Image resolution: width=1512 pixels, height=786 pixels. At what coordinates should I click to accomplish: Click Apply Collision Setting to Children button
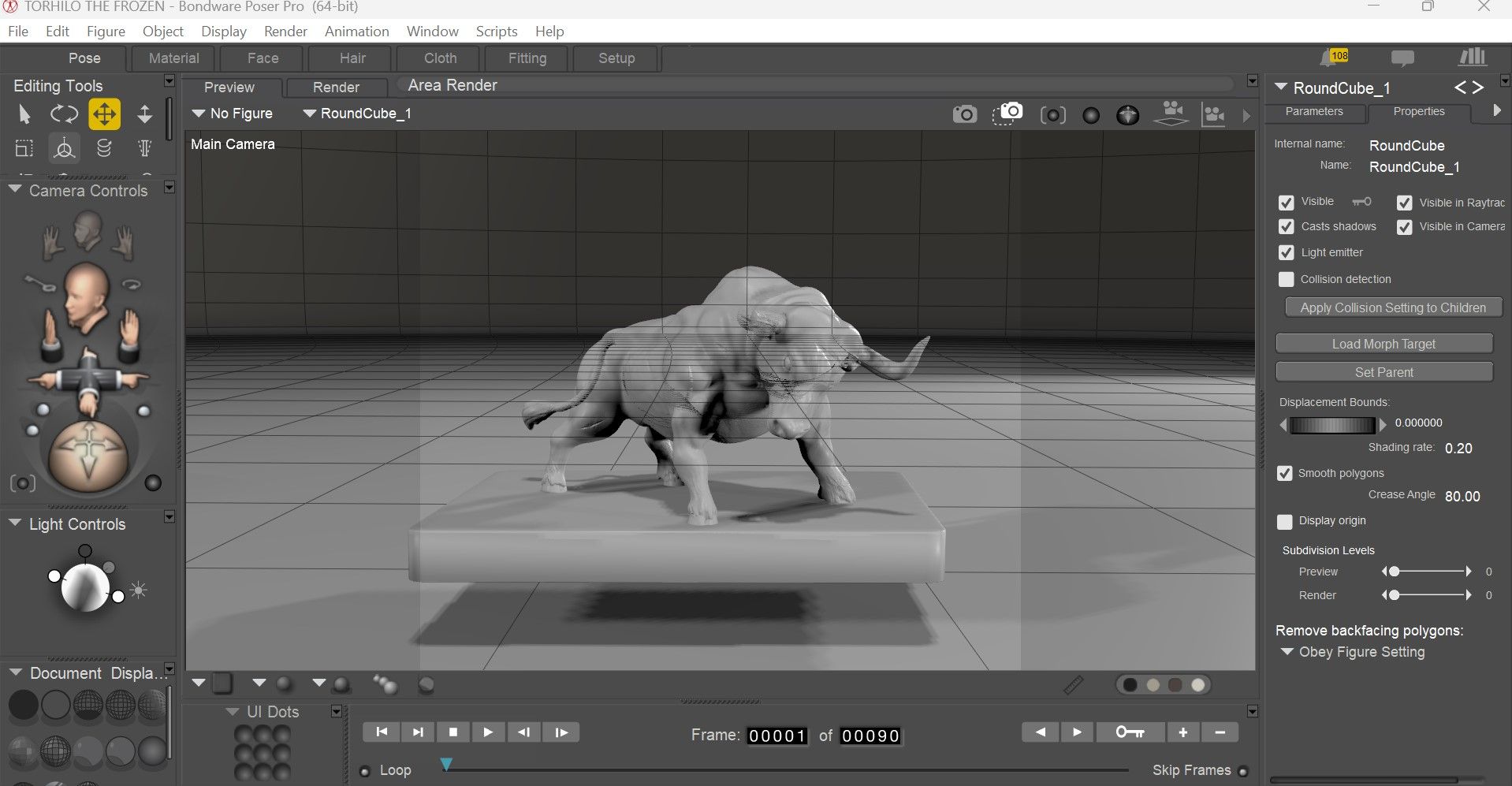click(1393, 308)
